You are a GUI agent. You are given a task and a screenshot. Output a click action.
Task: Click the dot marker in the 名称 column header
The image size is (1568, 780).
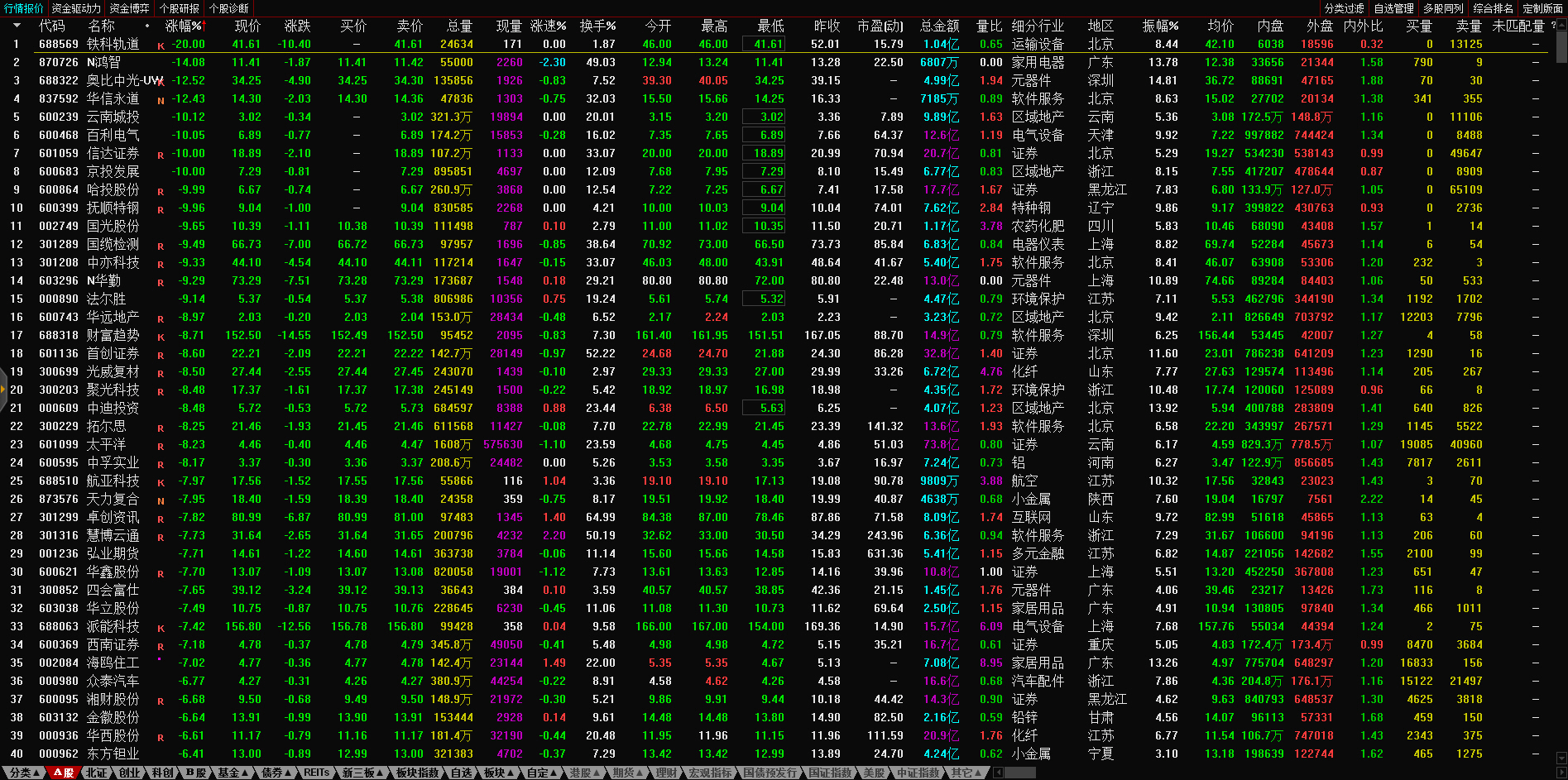pos(147,26)
